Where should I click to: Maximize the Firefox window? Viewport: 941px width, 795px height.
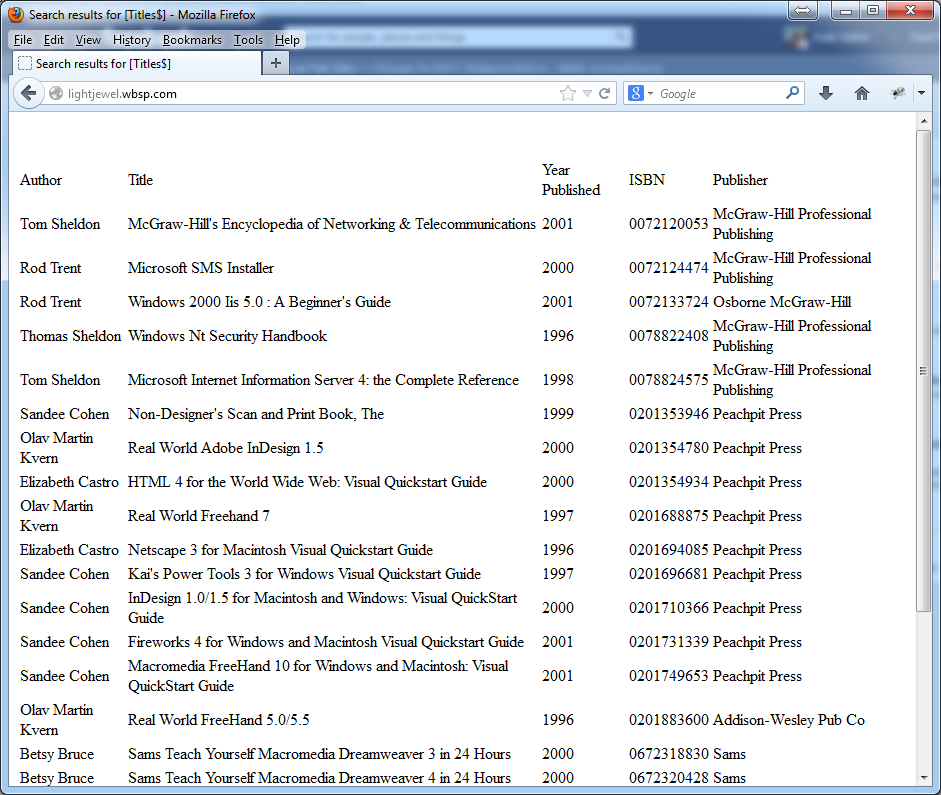click(873, 10)
